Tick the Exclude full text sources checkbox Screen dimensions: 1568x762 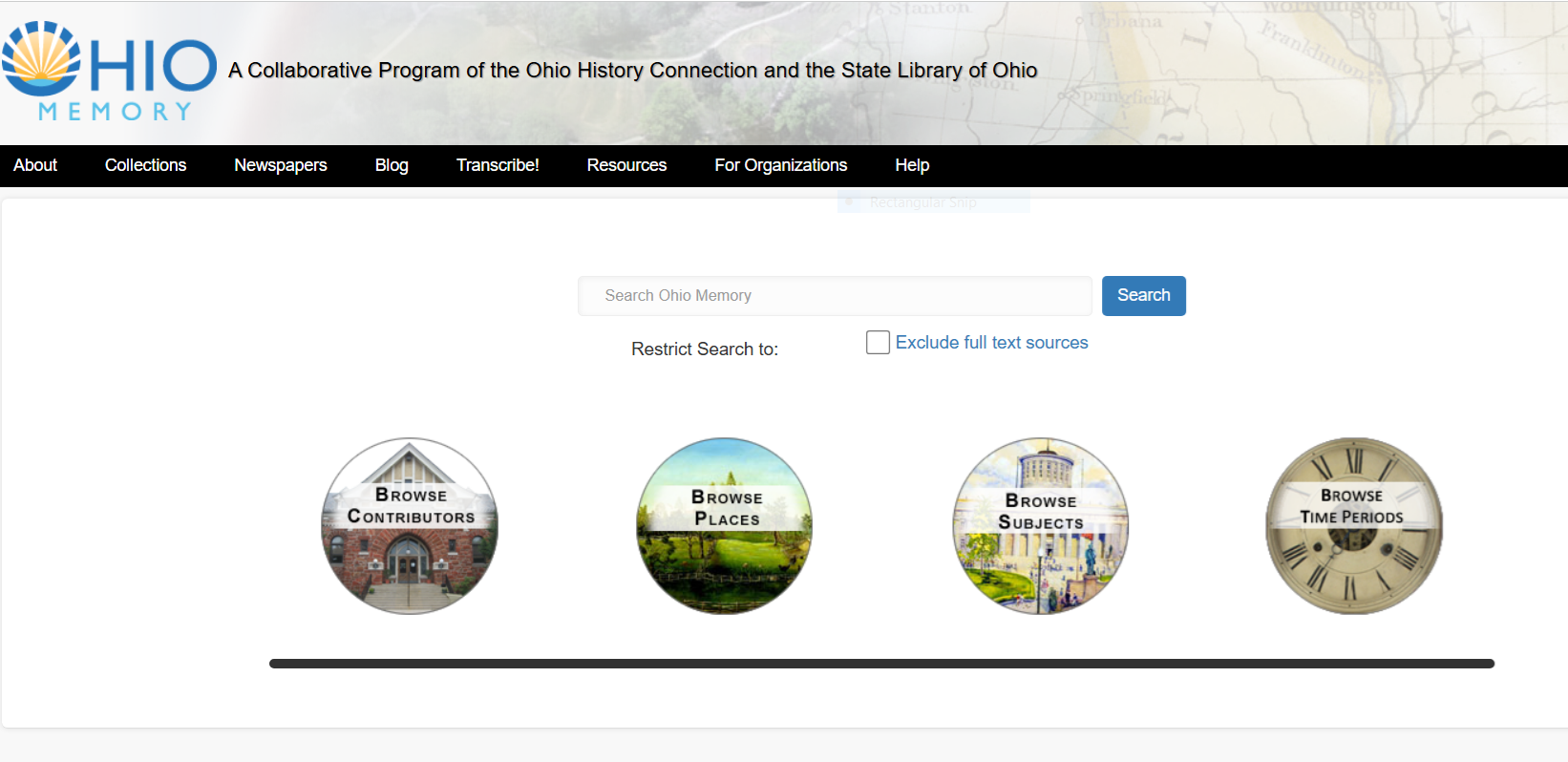click(x=878, y=343)
